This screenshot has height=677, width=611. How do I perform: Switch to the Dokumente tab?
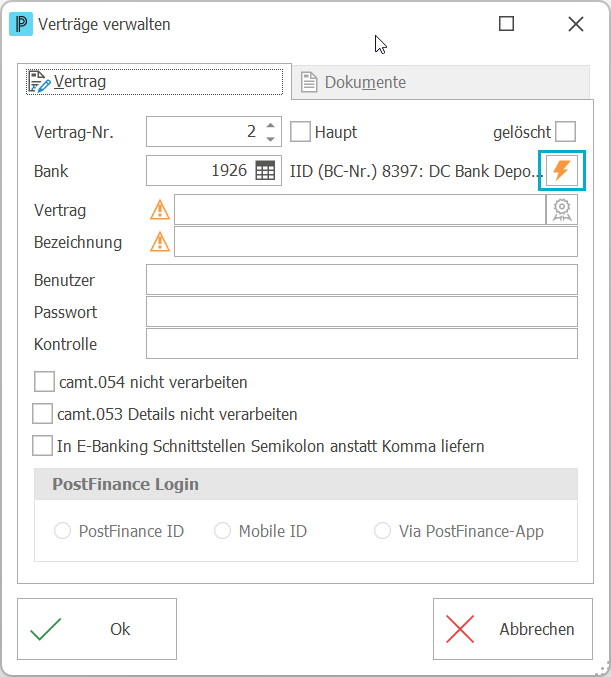click(440, 82)
